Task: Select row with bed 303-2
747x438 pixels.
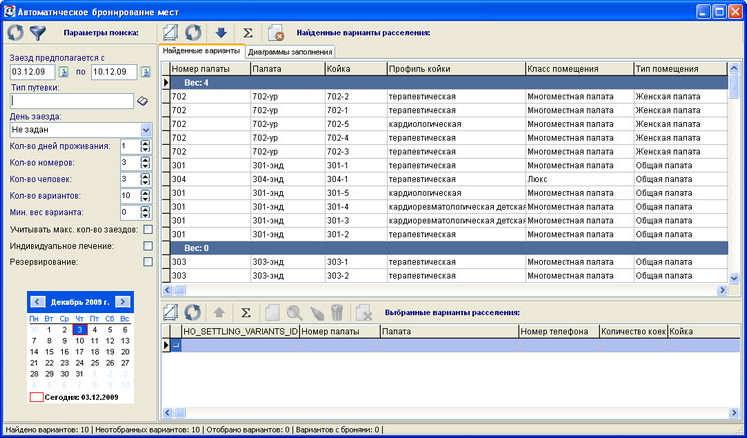Action: tap(449, 275)
